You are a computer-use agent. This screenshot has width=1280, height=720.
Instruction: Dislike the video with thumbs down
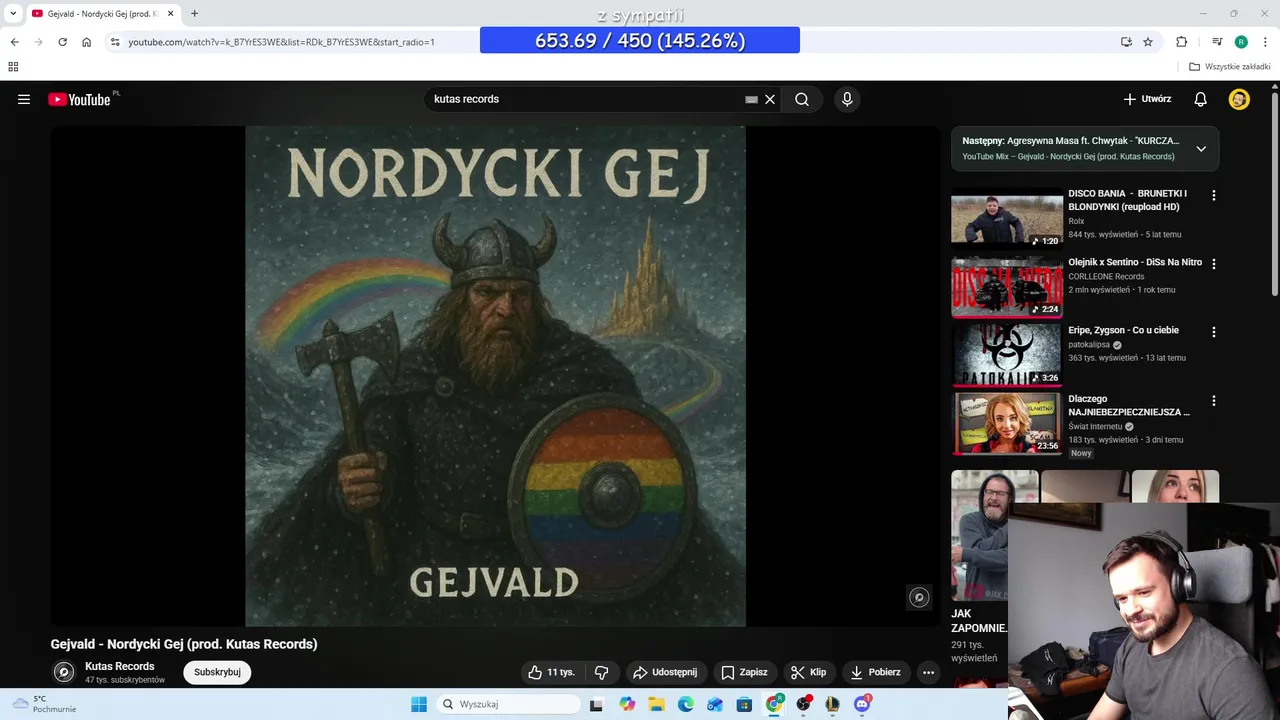click(x=602, y=672)
